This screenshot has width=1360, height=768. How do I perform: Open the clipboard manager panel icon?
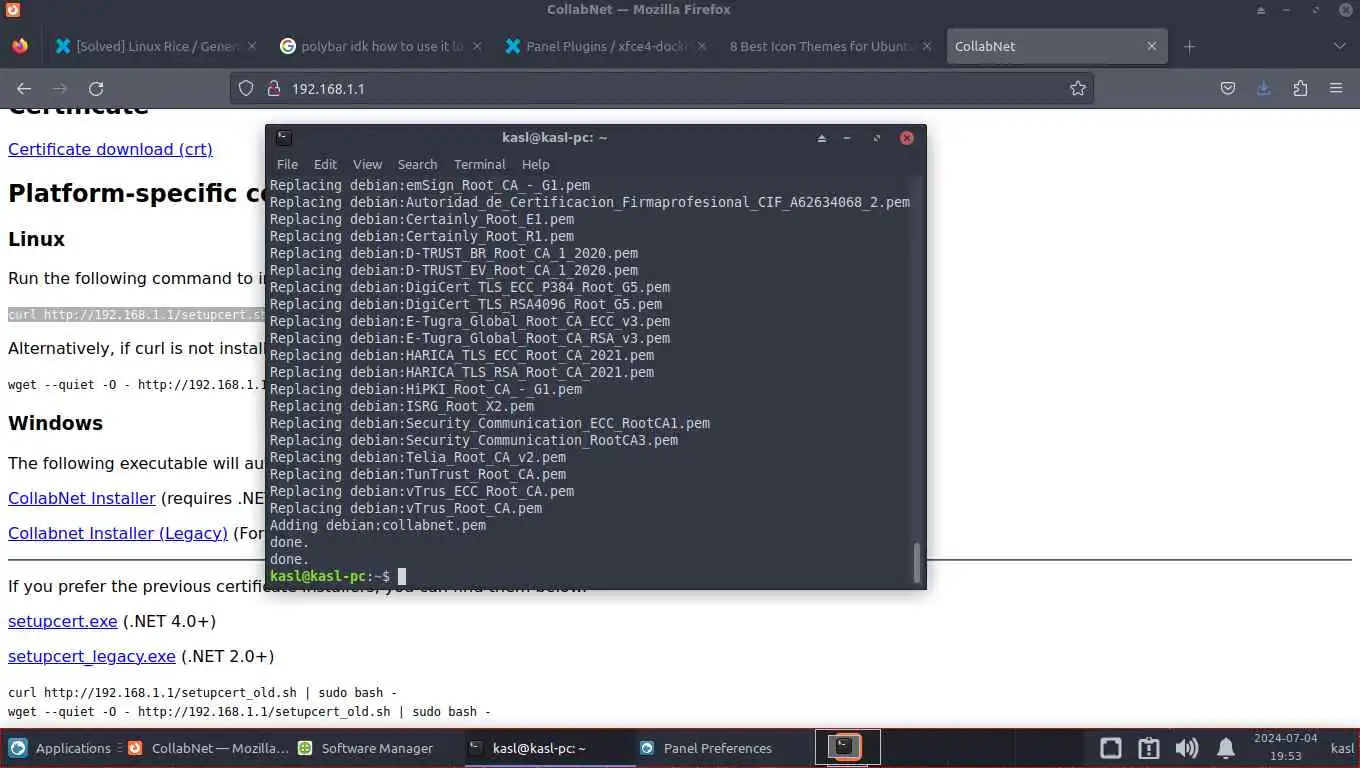pyautogui.click(x=1149, y=748)
